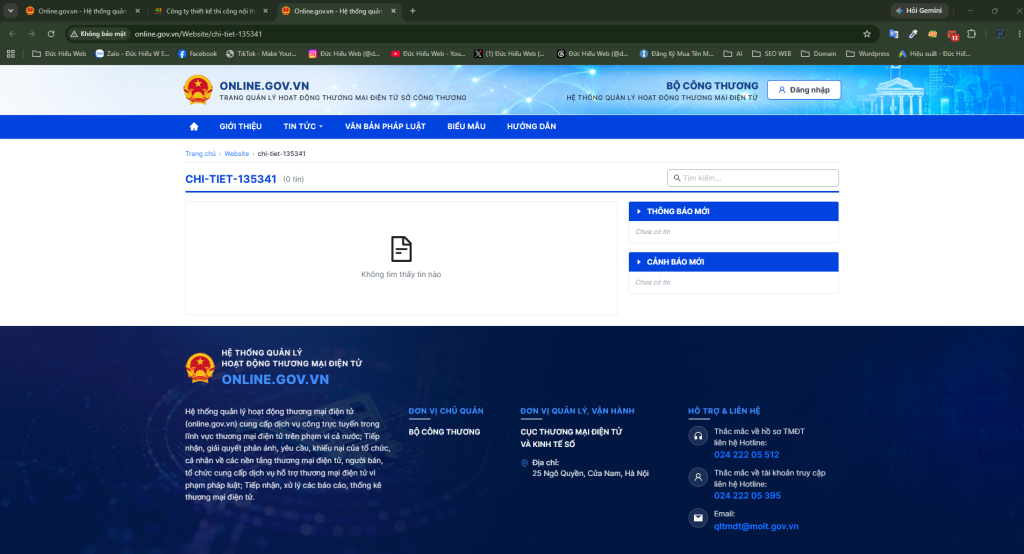The height and width of the screenshot is (554, 1024).
Task: Open the Threads Đức Hiếu Web bookmark
Action: point(592,54)
